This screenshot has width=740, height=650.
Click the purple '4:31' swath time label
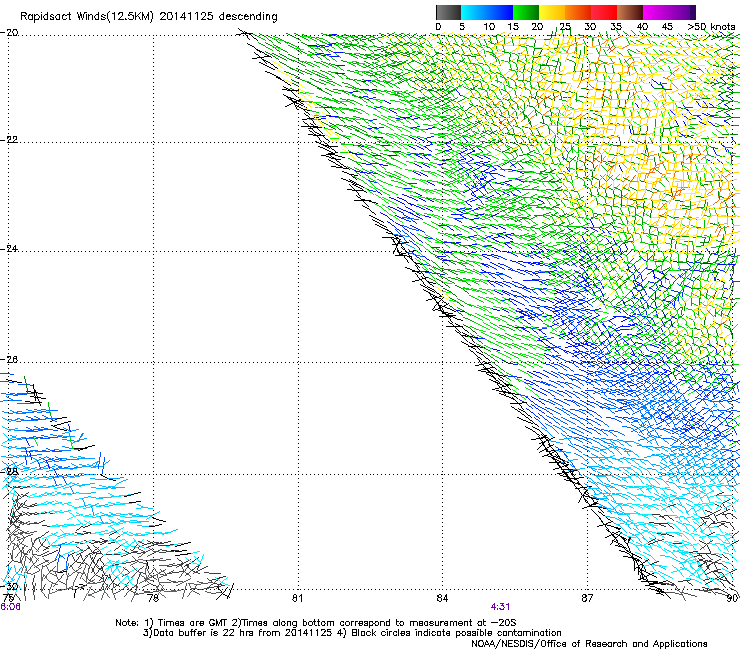point(500,607)
